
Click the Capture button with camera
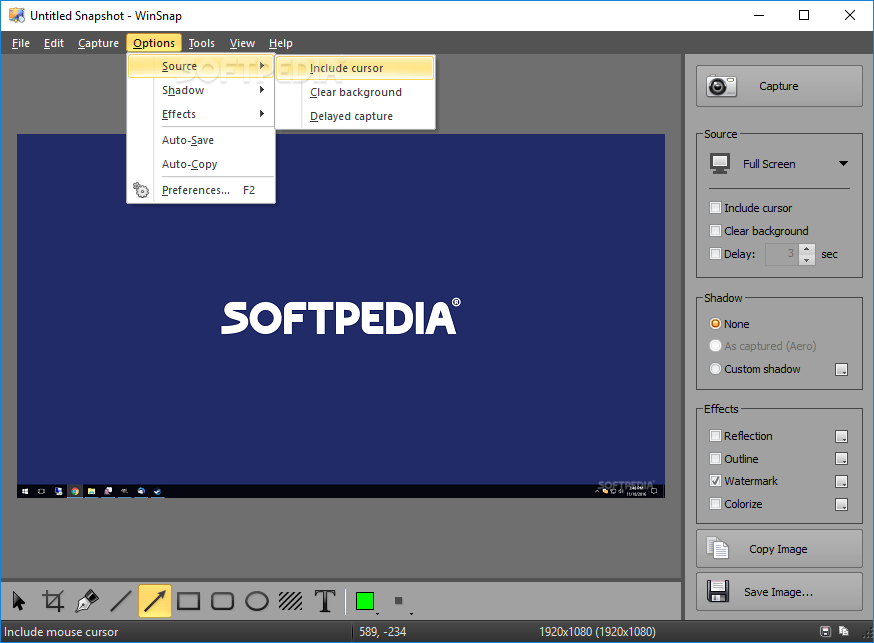[x=779, y=86]
